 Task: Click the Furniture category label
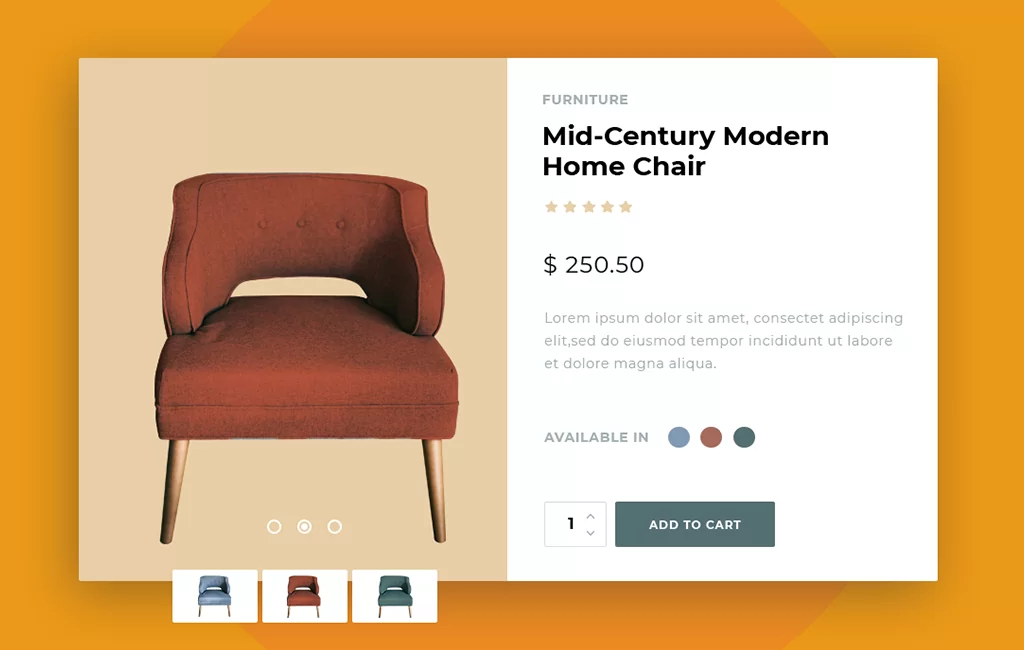[x=585, y=100]
